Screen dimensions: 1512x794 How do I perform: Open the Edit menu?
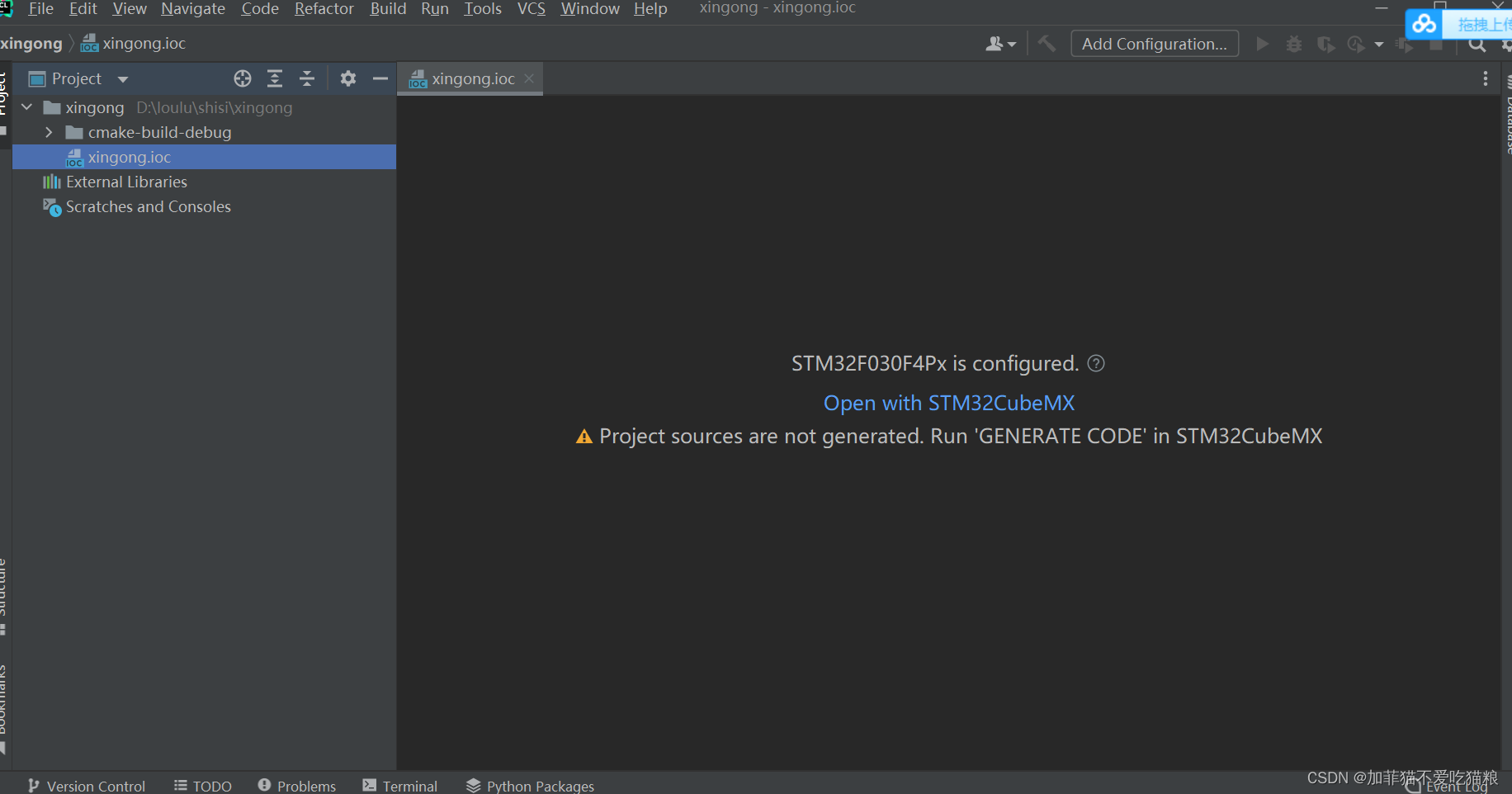tap(83, 9)
